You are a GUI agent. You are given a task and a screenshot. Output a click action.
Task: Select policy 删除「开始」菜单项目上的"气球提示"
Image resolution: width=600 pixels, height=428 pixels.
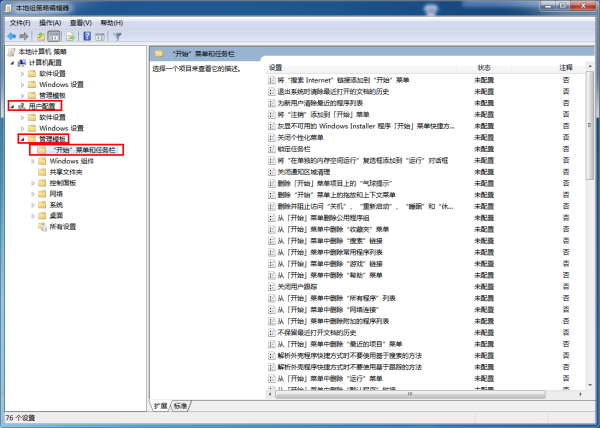[334, 184]
